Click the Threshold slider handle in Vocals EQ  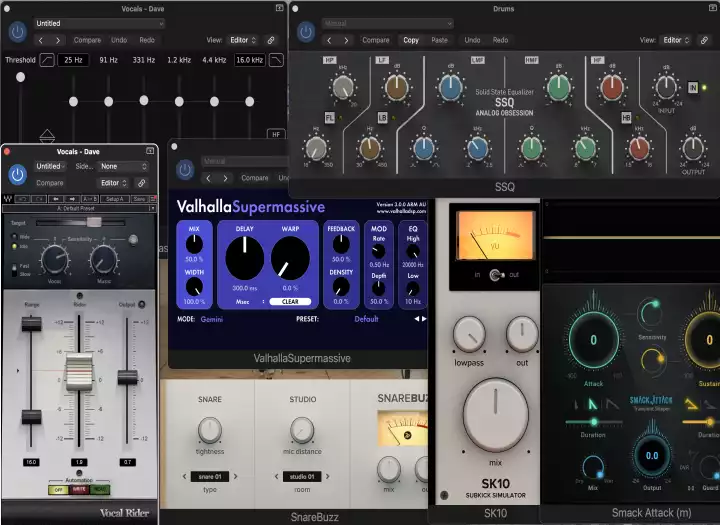tap(20, 77)
